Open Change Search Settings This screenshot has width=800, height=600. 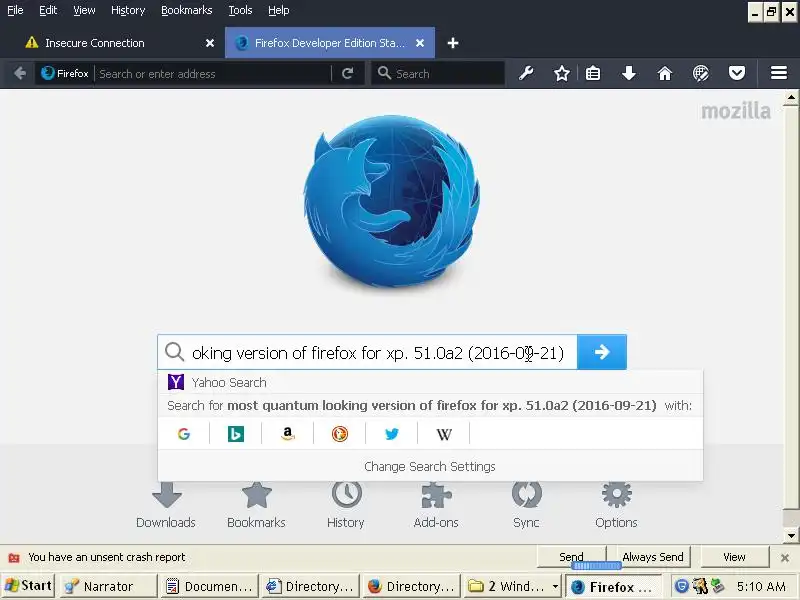pos(430,466)
